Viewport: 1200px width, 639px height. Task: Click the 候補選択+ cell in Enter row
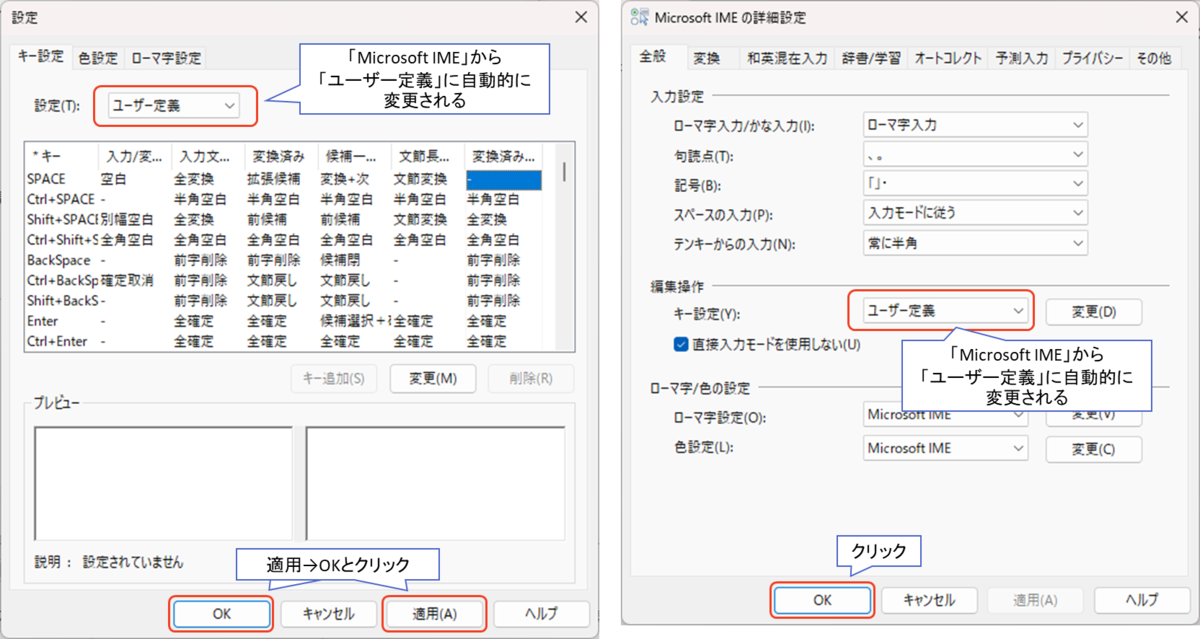coord(354,321)
